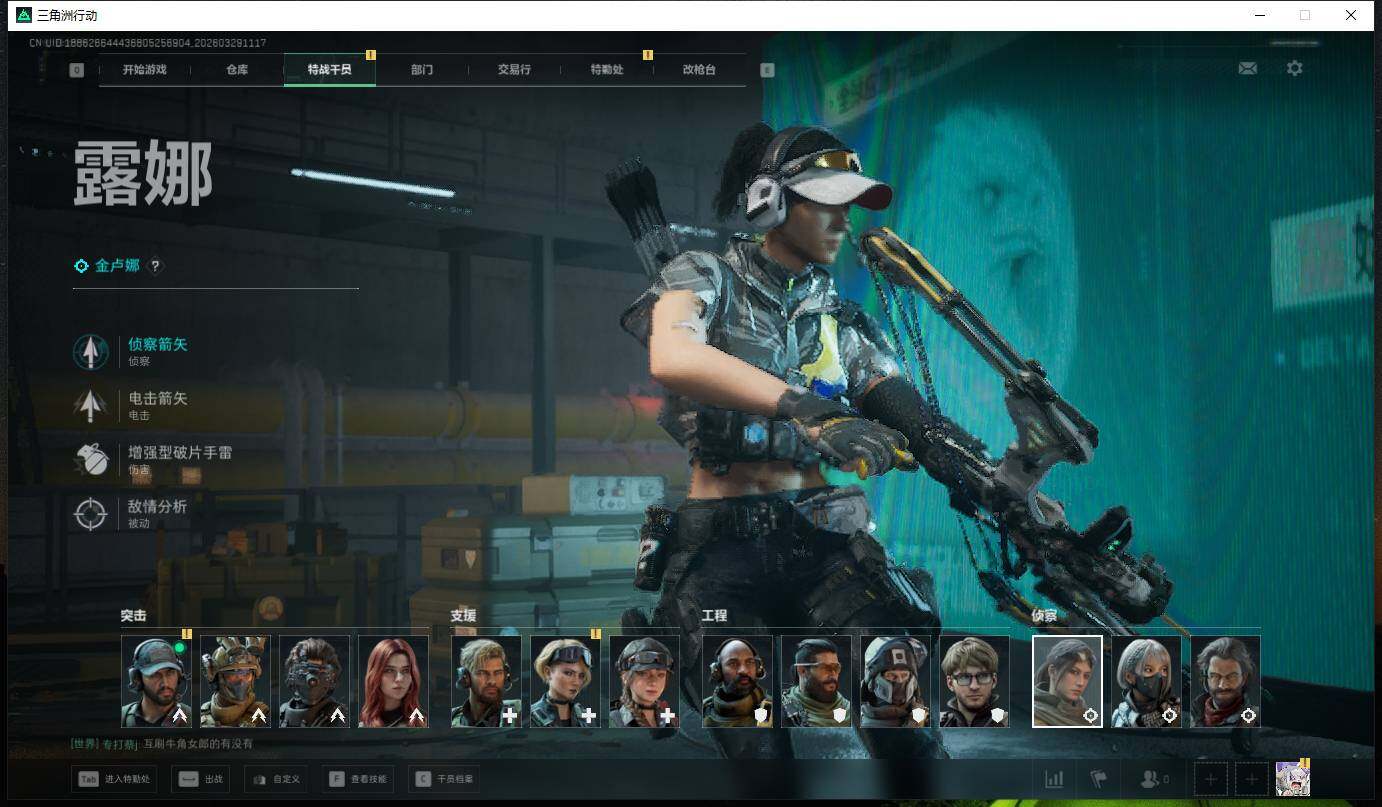1382x807 pixels.
Task: Open the 干员档案 button
Action: (445, 779)
